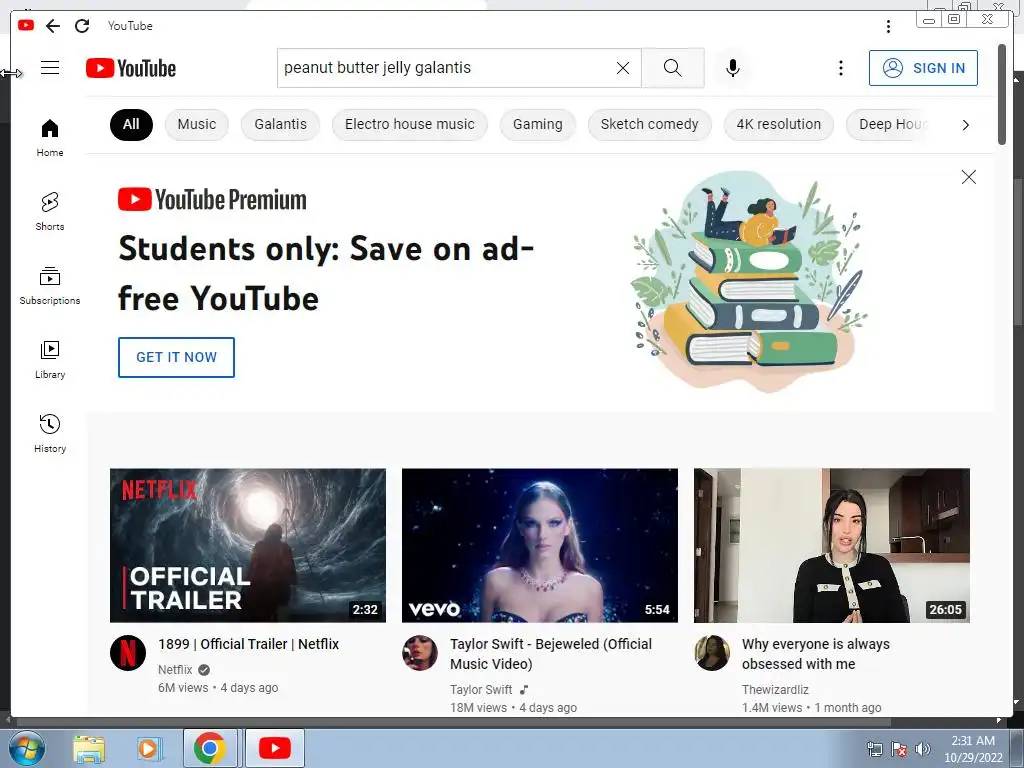Select the All filter chip
Screen dimensions: 1024x768
131,124
